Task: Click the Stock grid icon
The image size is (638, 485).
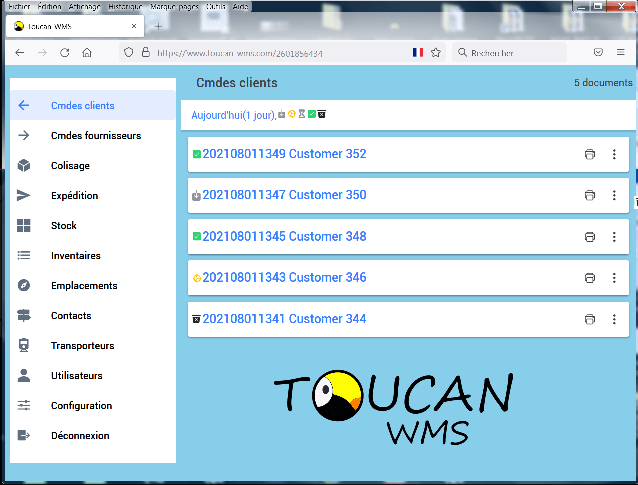Action: point(24,225)
